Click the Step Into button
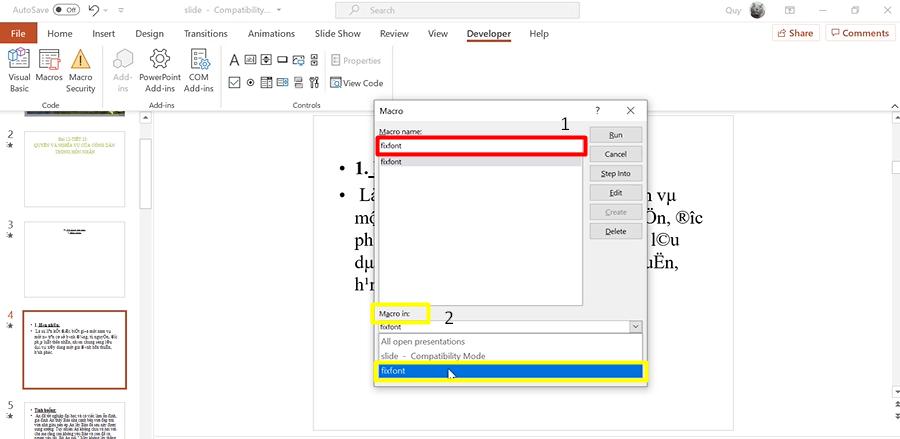 615,173
